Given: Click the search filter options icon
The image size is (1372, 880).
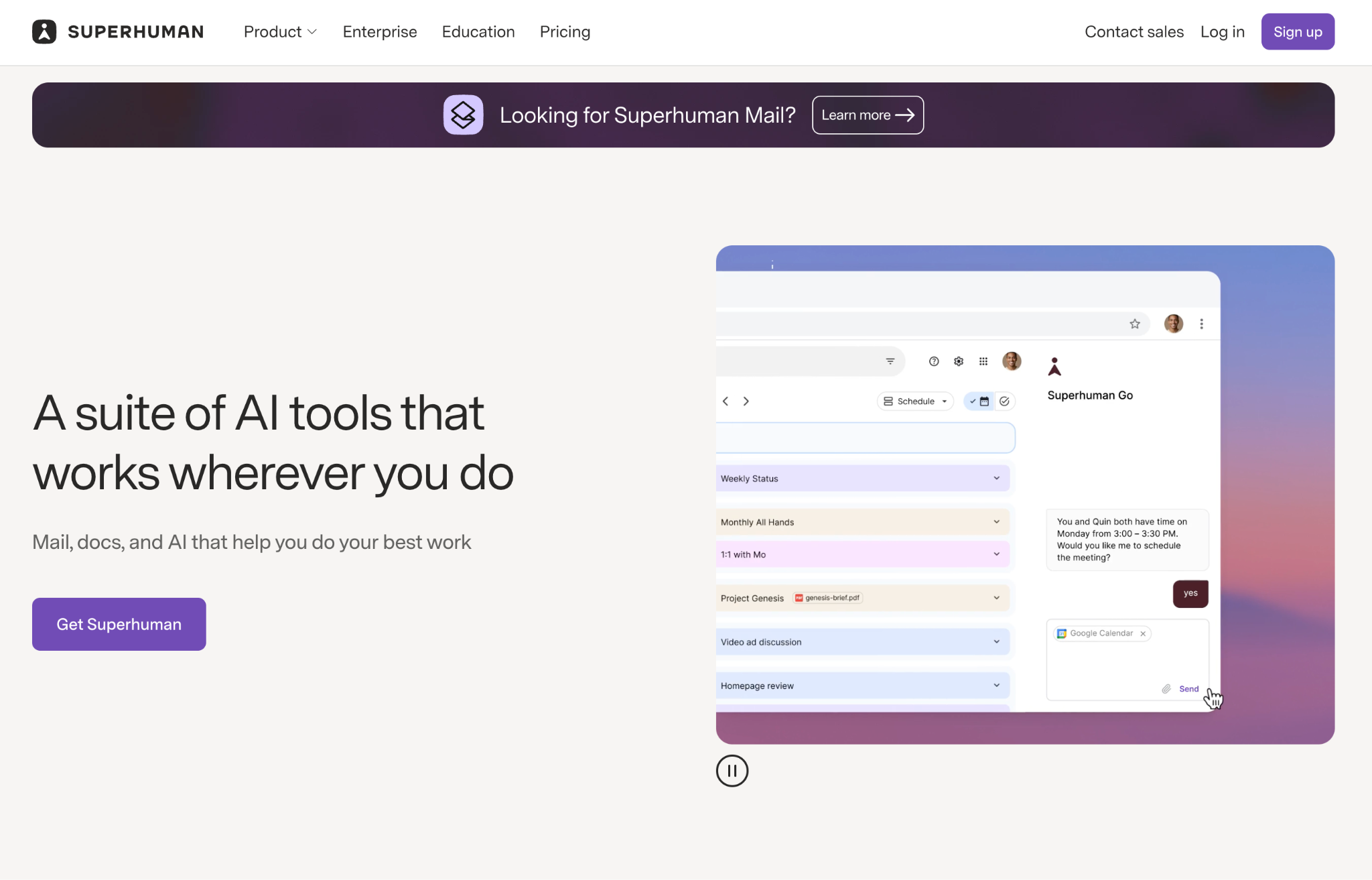Looking at the screenshot, I should 890,361.
